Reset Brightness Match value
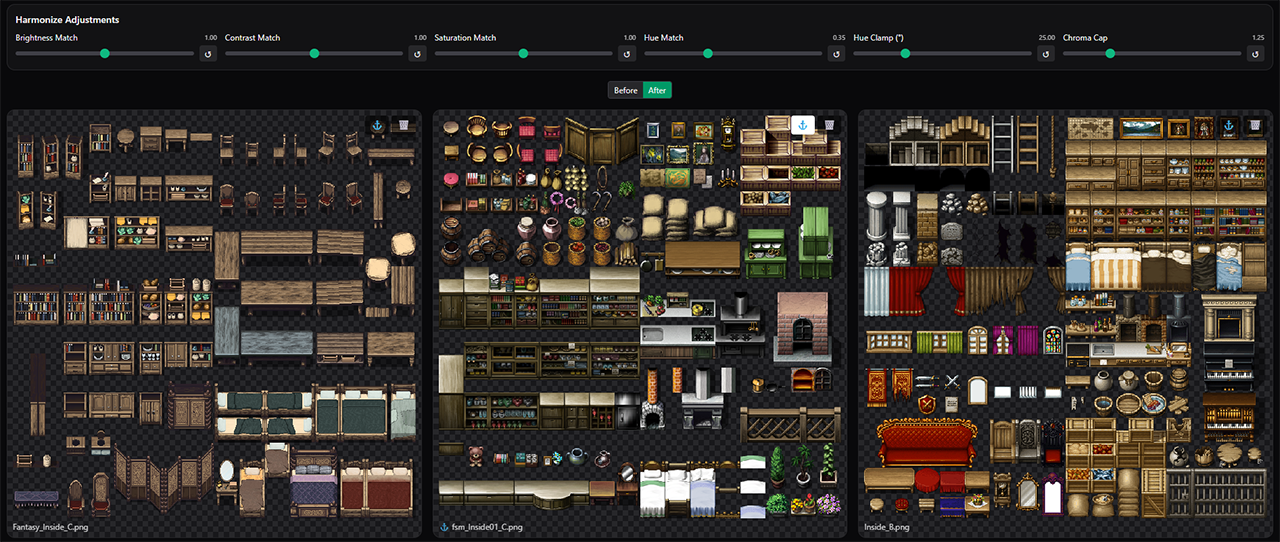Screen dimensions: 1280x542 (x=209, y=53)
